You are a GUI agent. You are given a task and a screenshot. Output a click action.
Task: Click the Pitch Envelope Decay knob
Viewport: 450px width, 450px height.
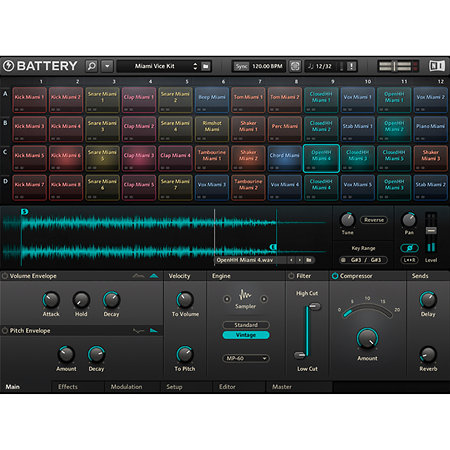(96, 354)
